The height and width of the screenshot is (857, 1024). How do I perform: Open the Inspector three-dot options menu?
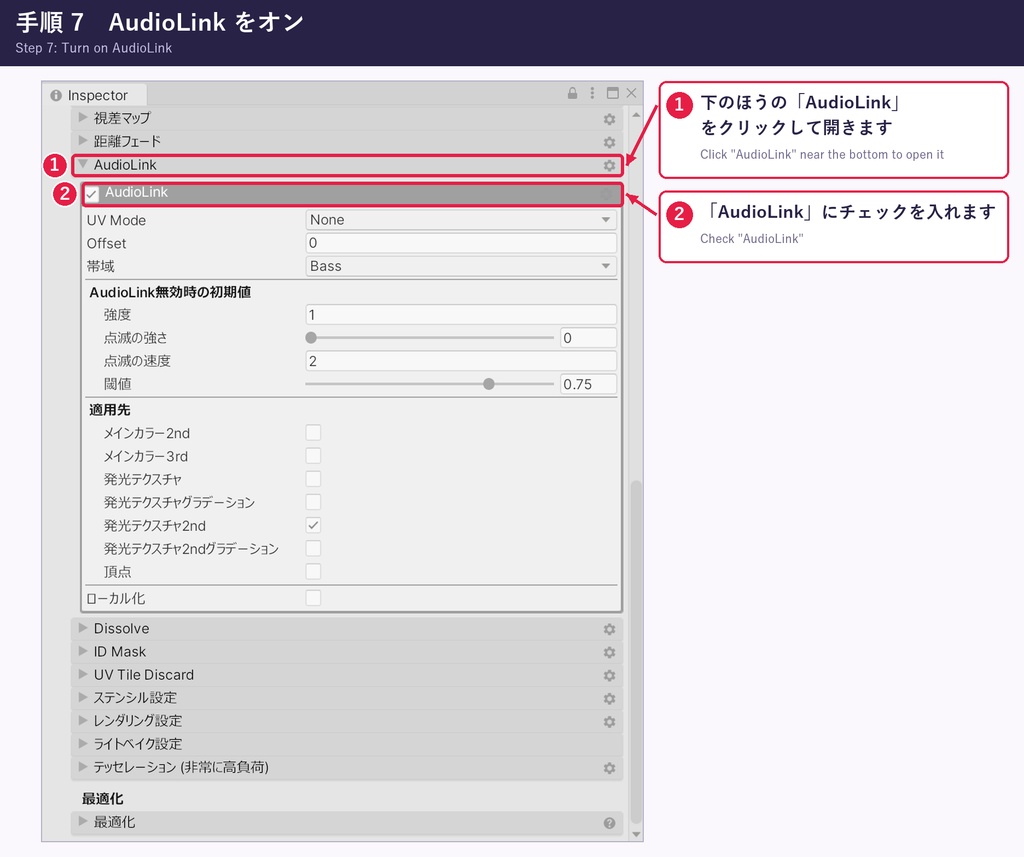point(592,93)
